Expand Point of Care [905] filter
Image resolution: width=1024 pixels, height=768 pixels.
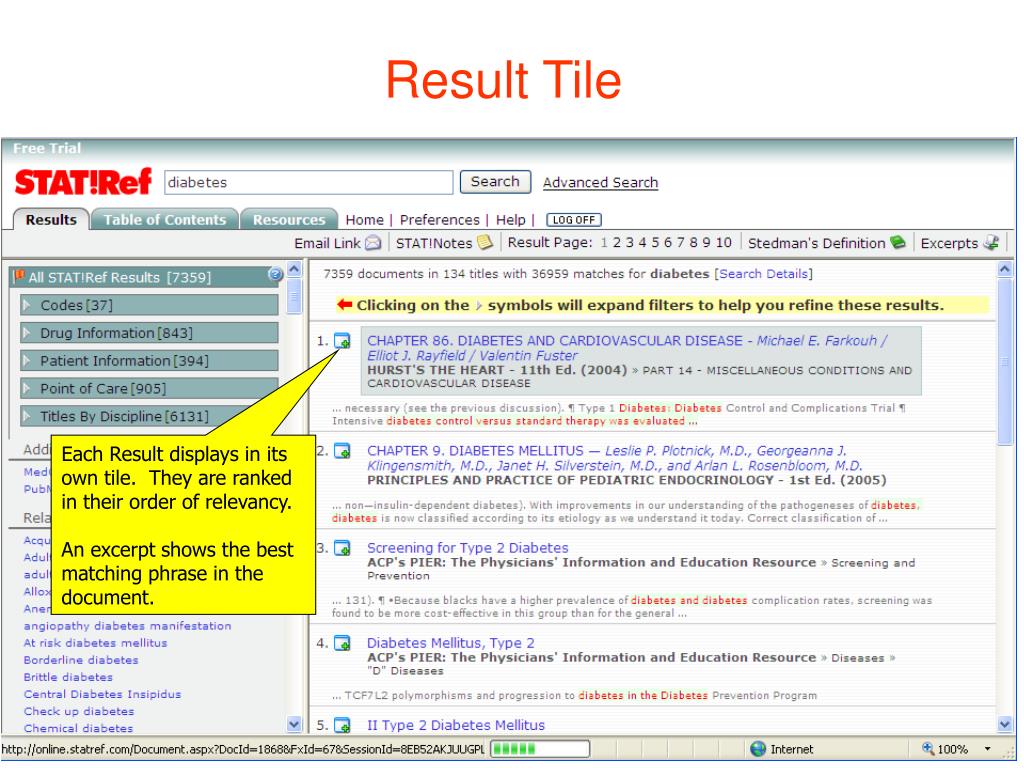point(27,389)
